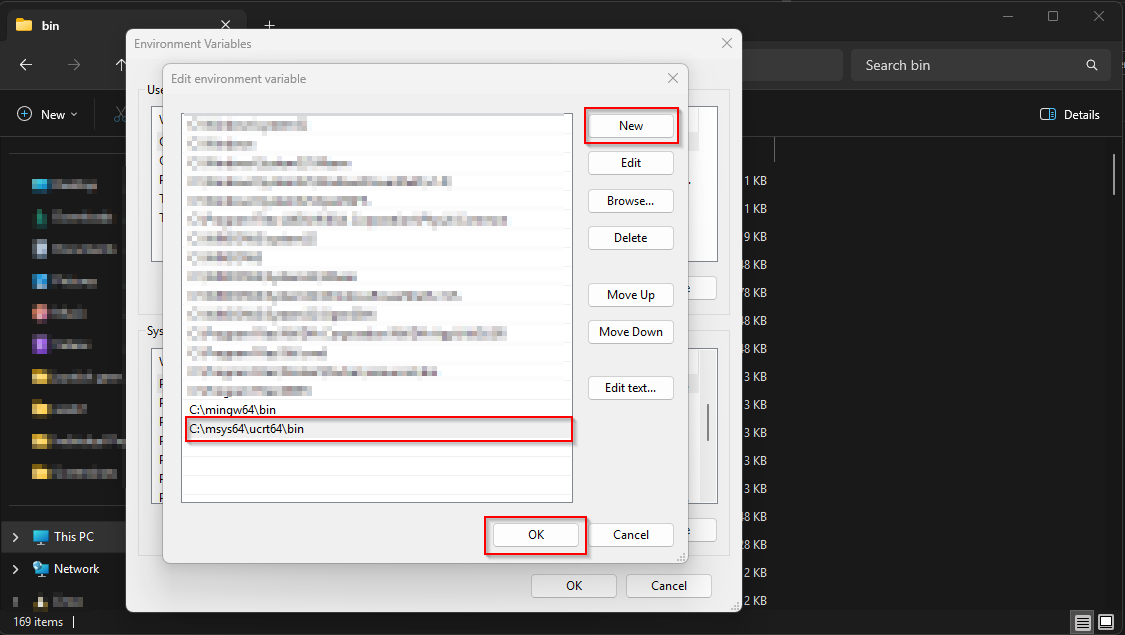Click the search magnifier icon in Explorer
This screenshot has height=635, width=1125.
tap(1091, 65)
